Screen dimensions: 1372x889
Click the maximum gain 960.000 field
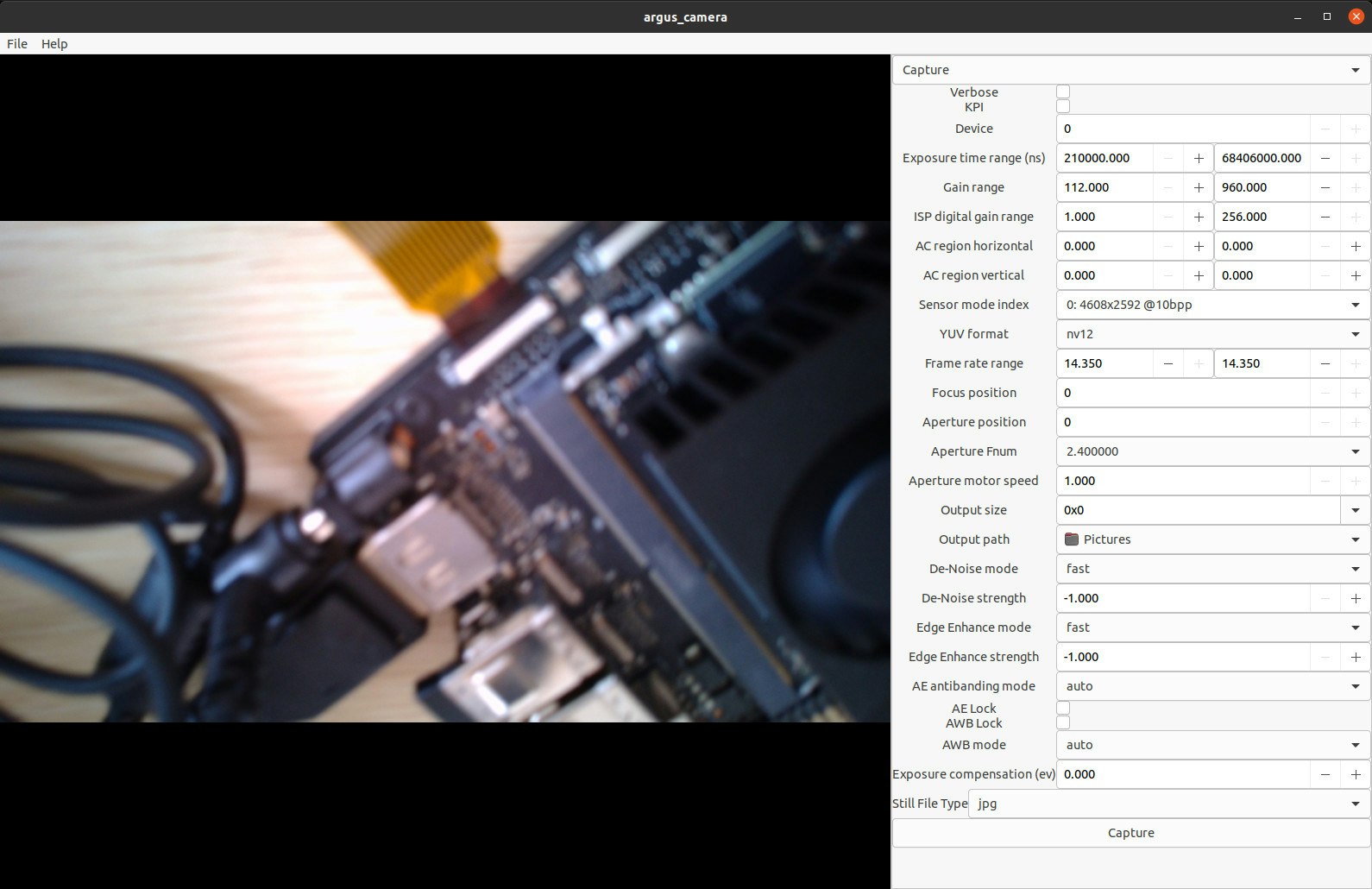pos(1262,187)
